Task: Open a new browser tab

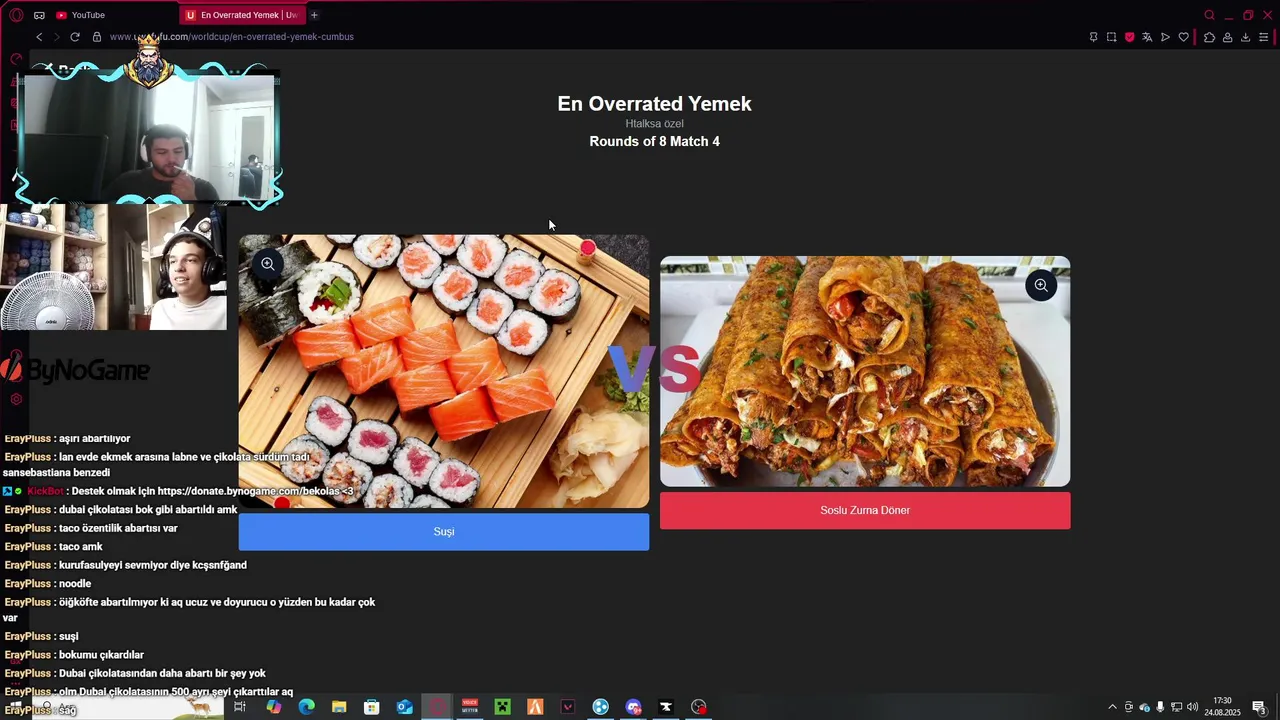Action: (314, 15)
